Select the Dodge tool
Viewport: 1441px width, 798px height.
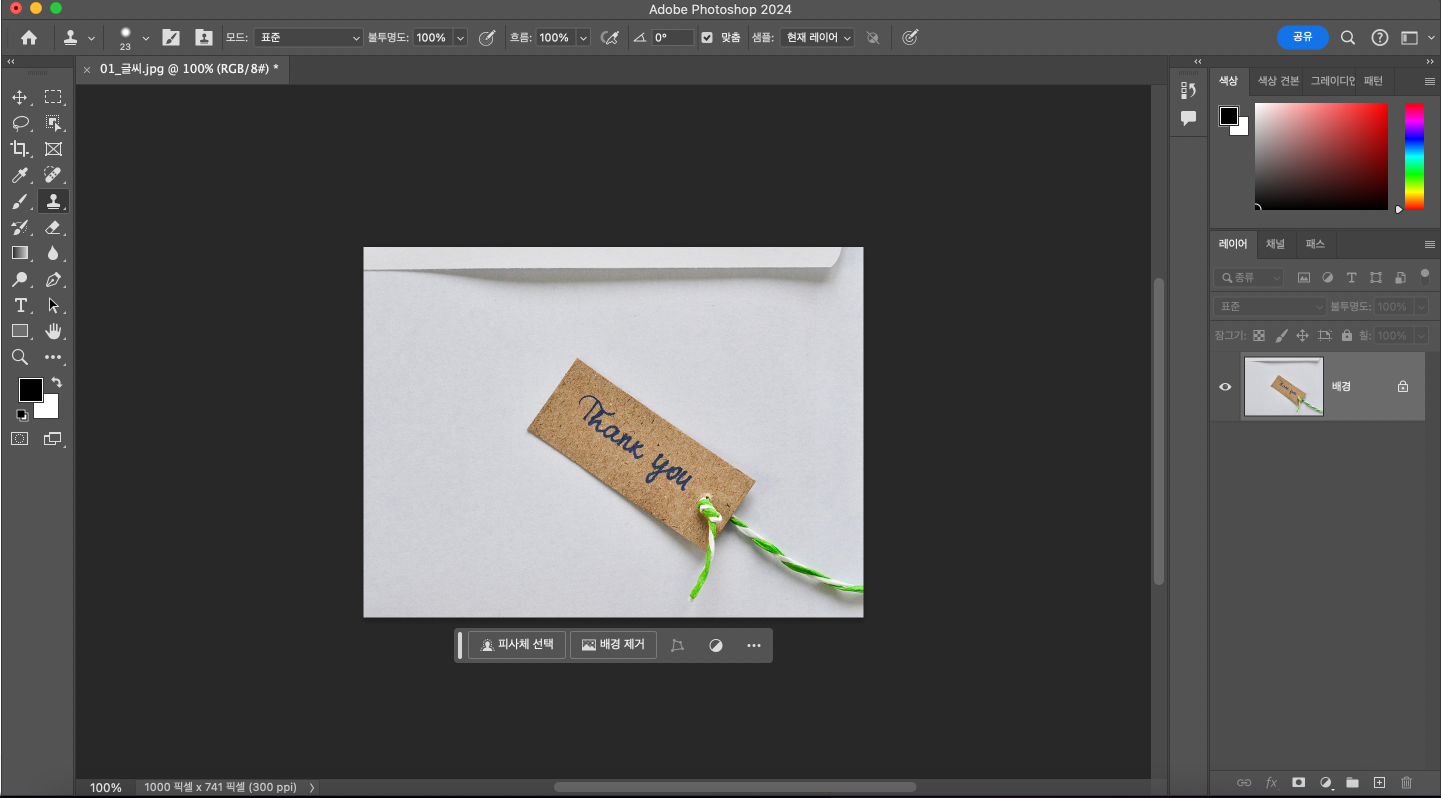point(20,279)
